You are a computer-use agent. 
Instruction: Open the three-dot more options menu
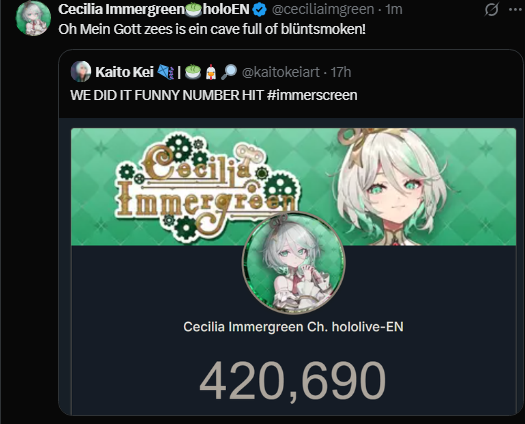click(516, 9)
